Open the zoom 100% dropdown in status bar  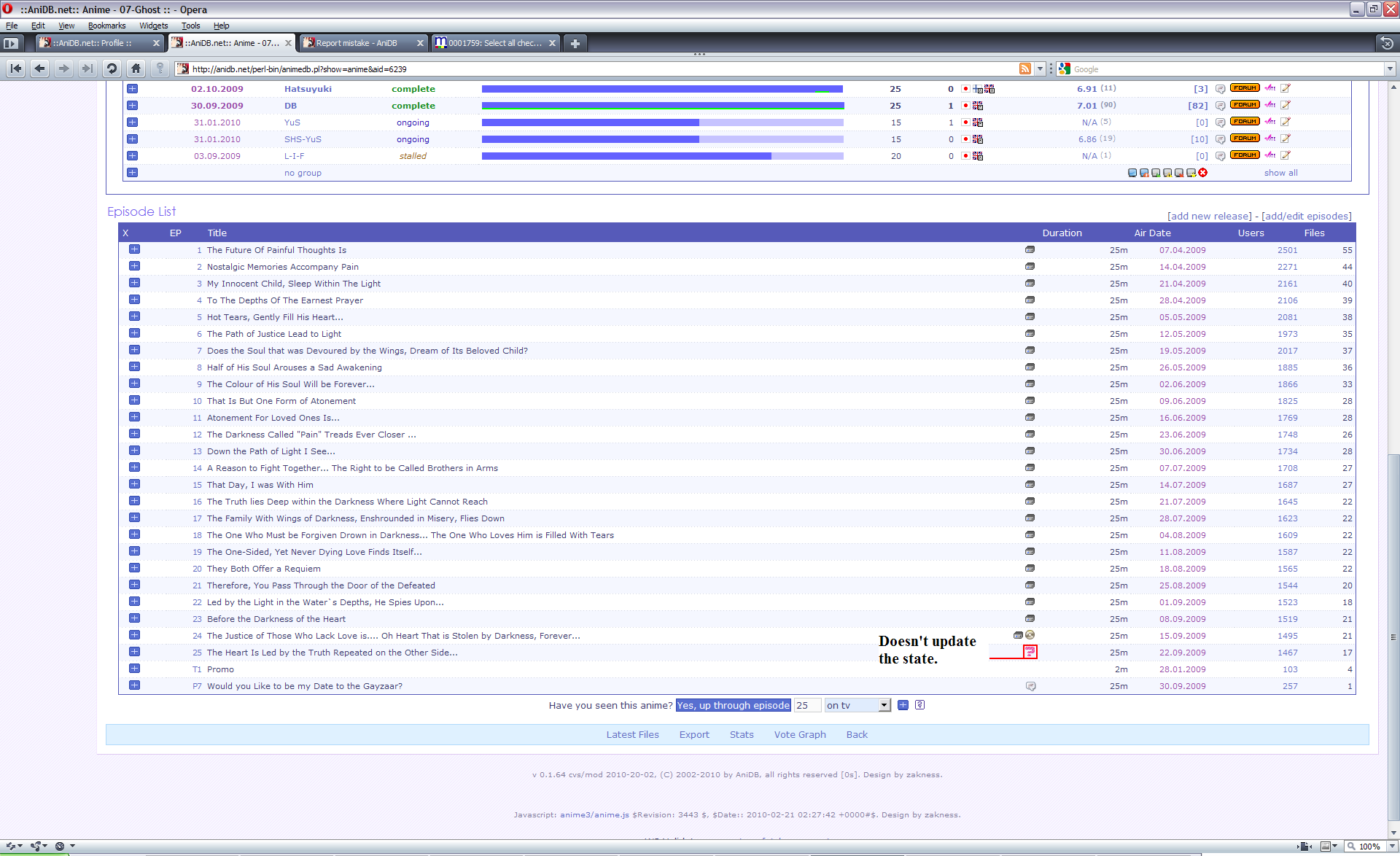tap(1391, 847)
